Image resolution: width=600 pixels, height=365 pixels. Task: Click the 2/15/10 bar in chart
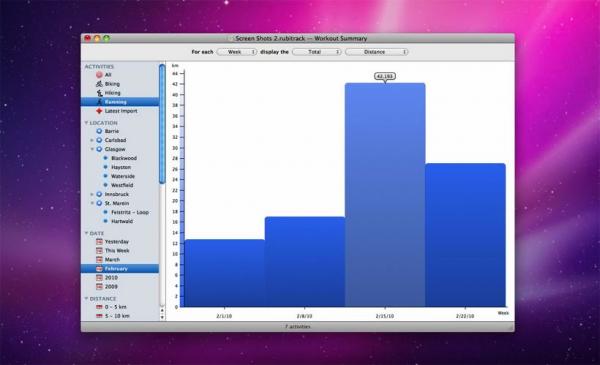click(x=385, y=195)
